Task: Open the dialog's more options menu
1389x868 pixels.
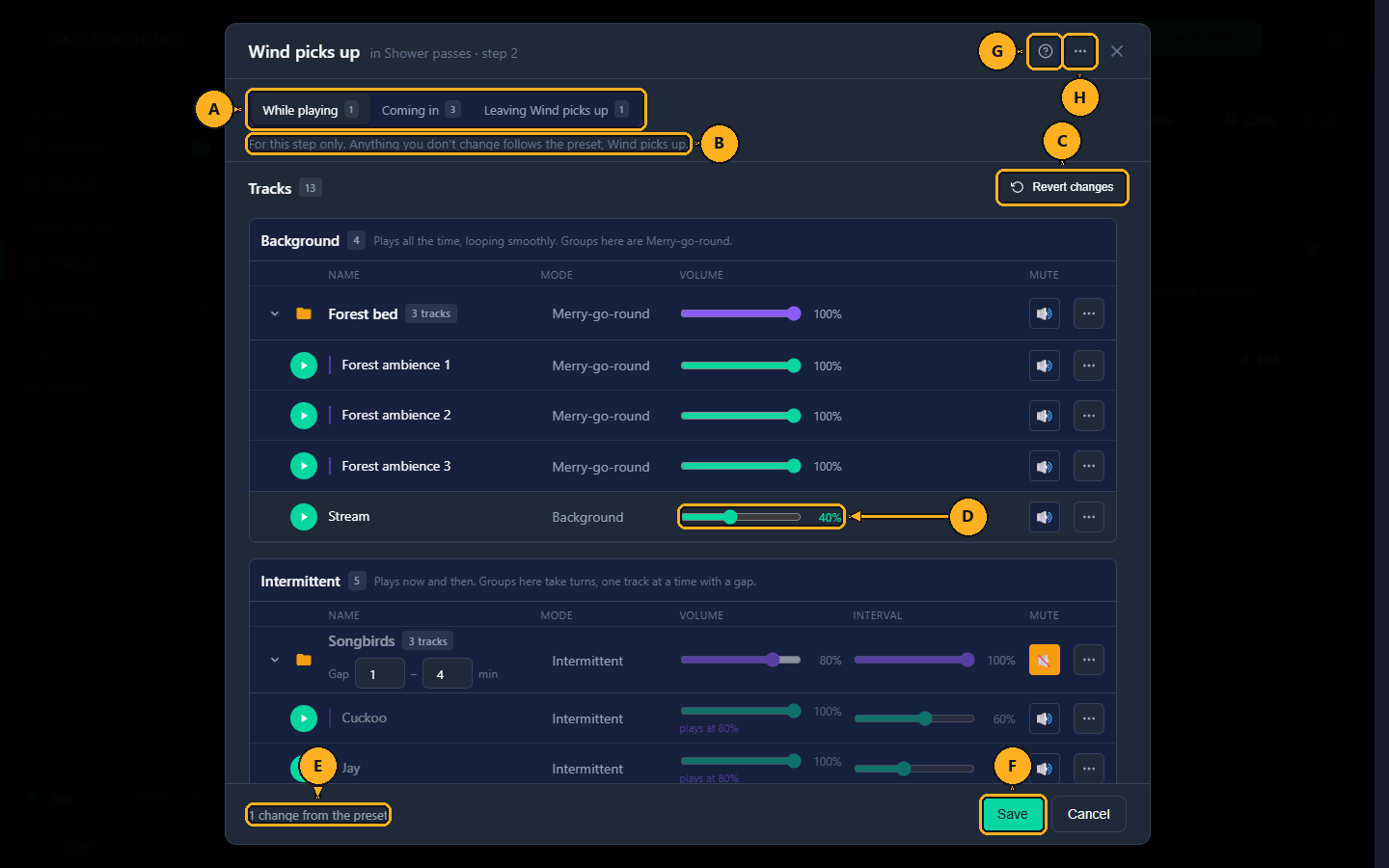Action: point(1079,51)
